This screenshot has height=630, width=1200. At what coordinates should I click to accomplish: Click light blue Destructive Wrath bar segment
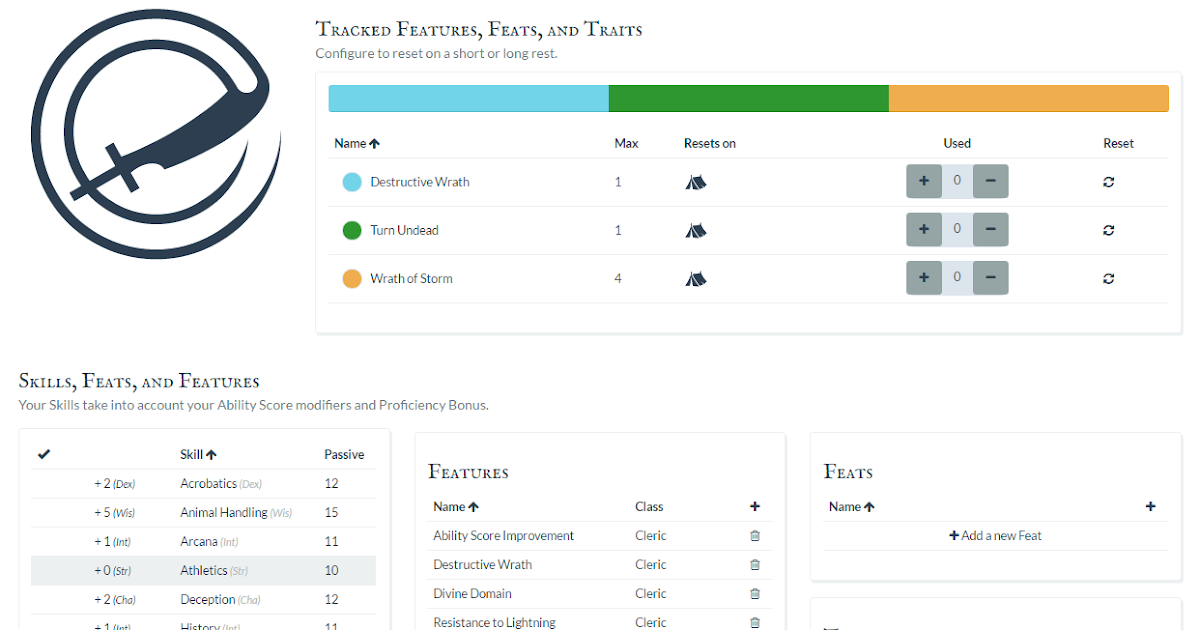469,98
